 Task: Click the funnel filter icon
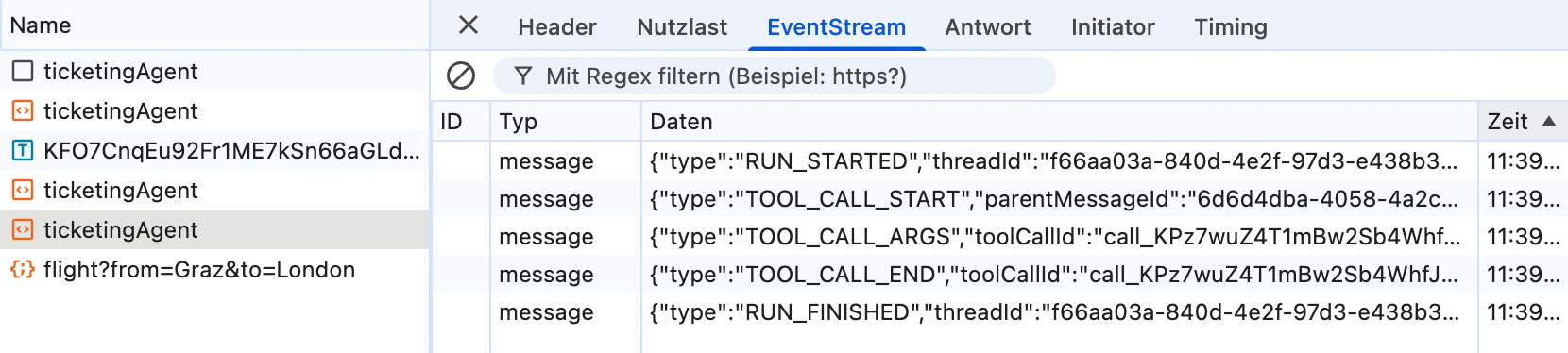tap(523, 76)
